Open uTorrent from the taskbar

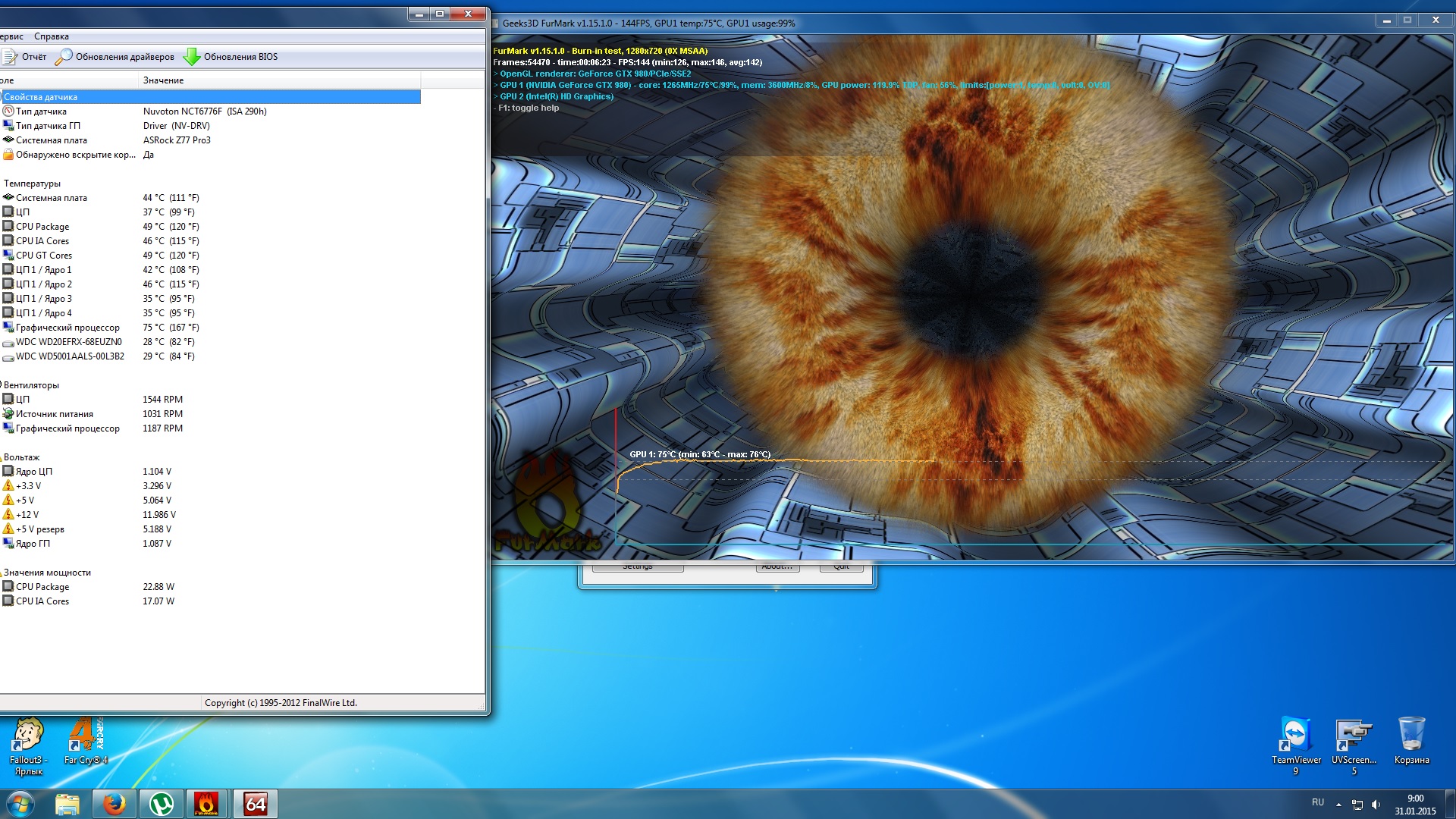coord(161,804)
